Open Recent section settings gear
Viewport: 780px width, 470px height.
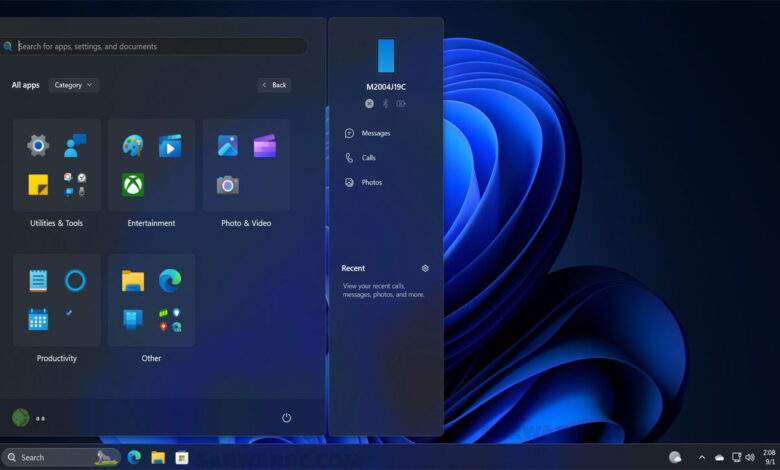click(x=425, y=268)
